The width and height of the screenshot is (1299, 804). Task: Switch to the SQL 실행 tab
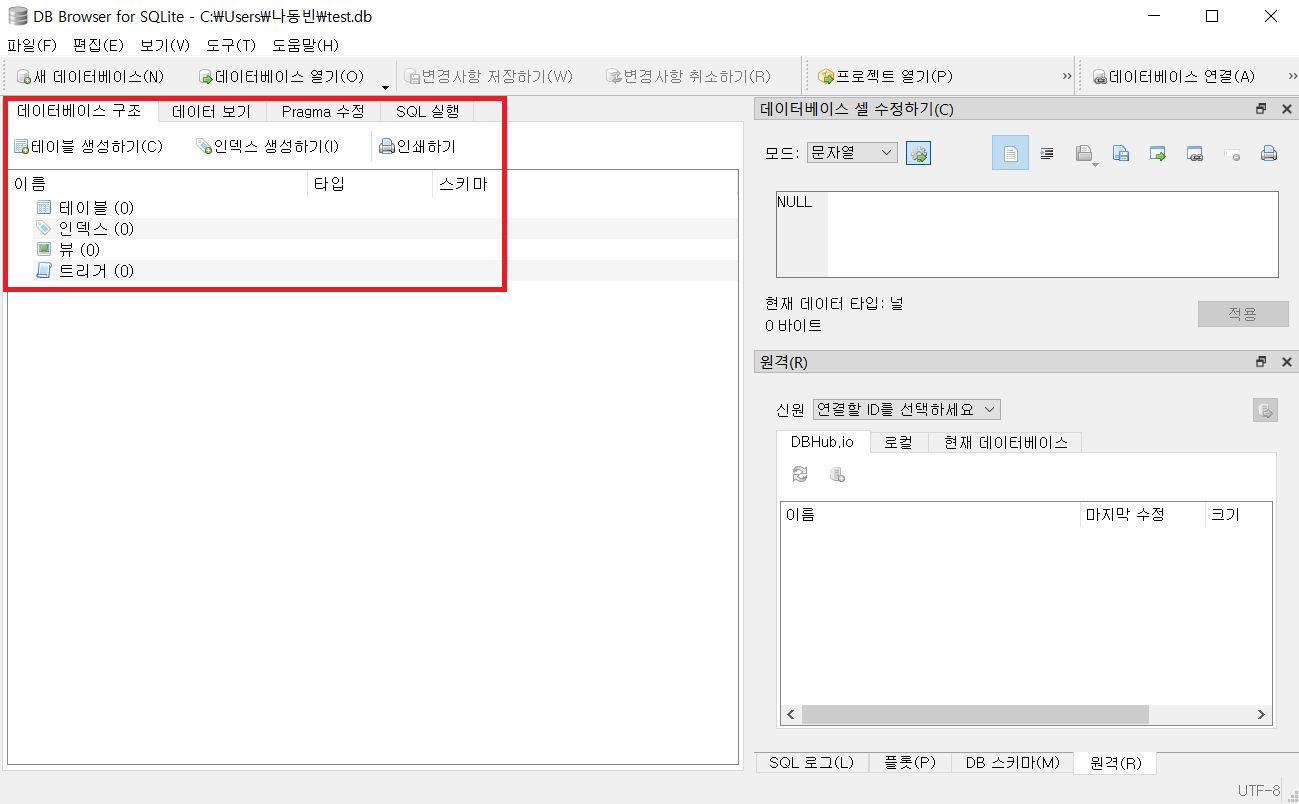427,112
